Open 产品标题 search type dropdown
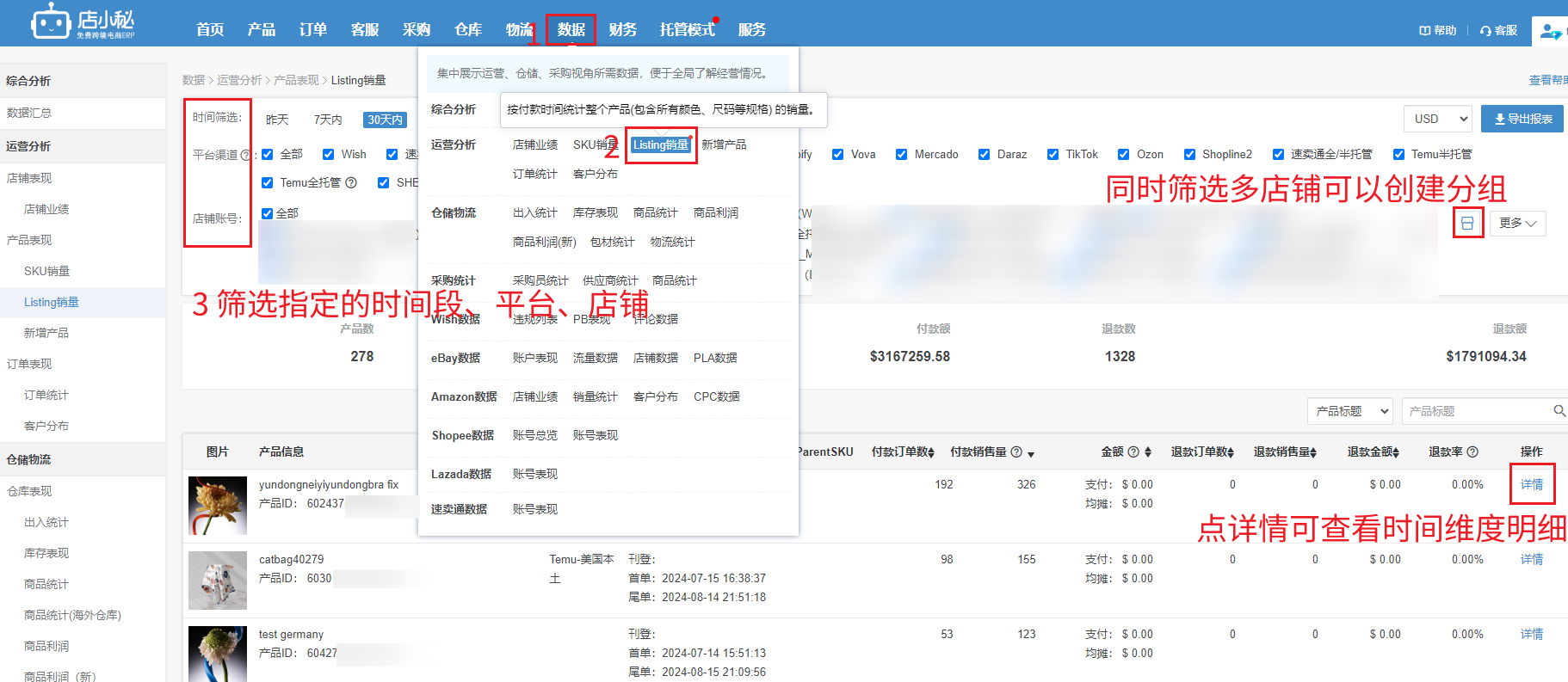This screenshot has width=1568, height=682. [x=1350, y=411]
